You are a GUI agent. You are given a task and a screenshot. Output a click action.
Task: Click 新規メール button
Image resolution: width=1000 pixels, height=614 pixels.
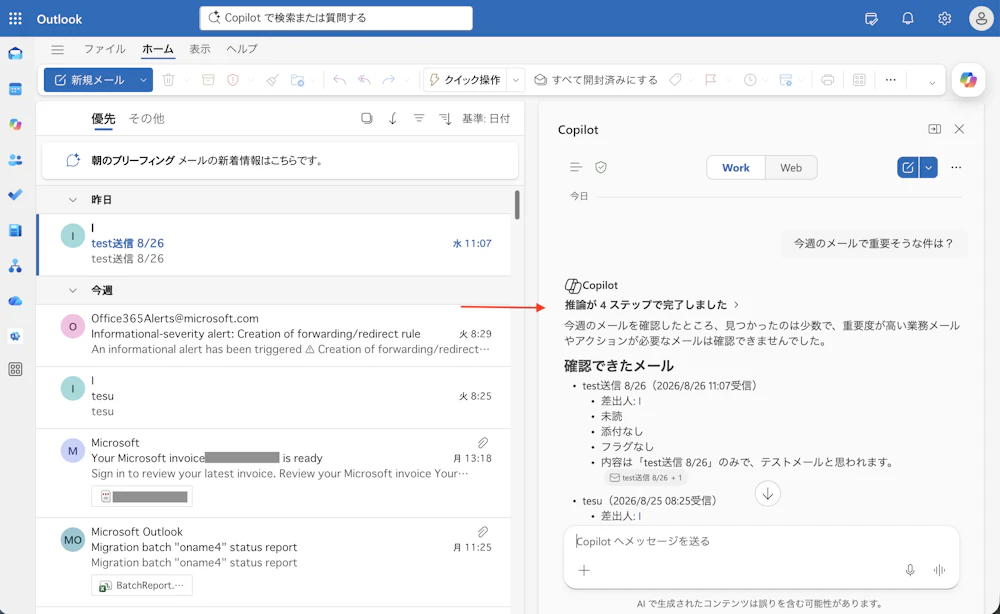[x=90, y=80]
